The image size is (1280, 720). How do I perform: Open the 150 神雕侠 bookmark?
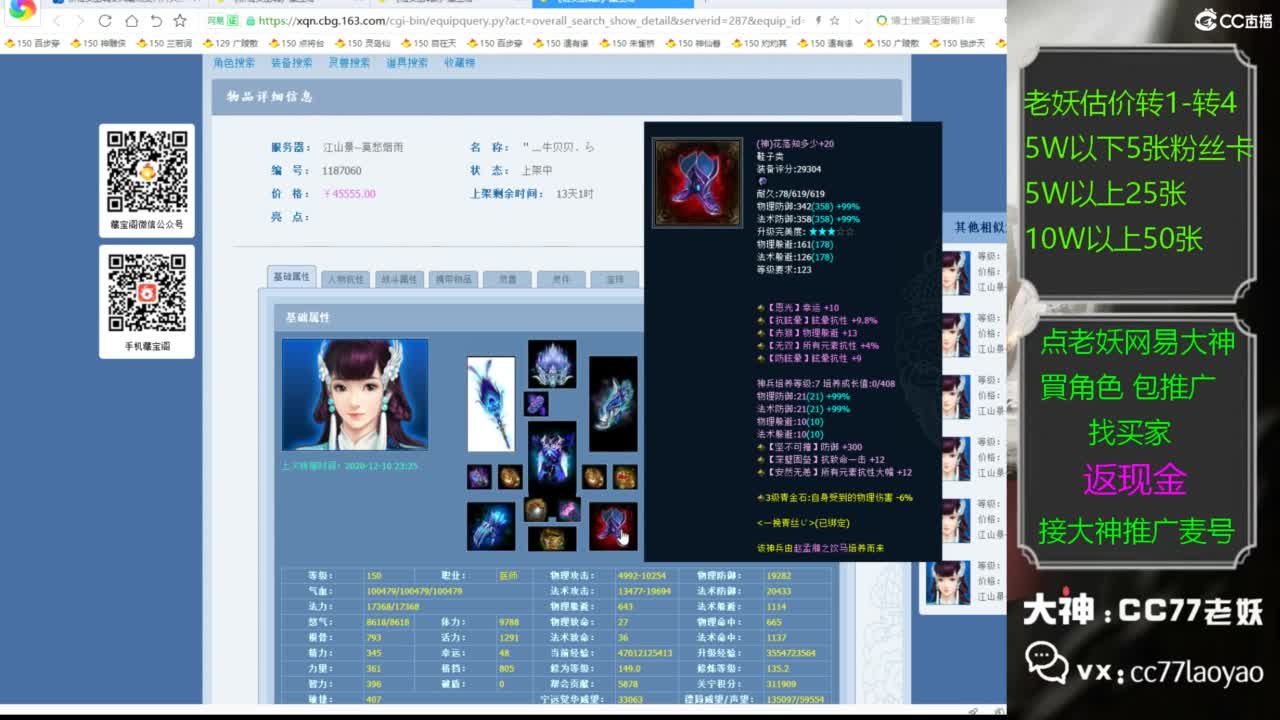point(97,44)
